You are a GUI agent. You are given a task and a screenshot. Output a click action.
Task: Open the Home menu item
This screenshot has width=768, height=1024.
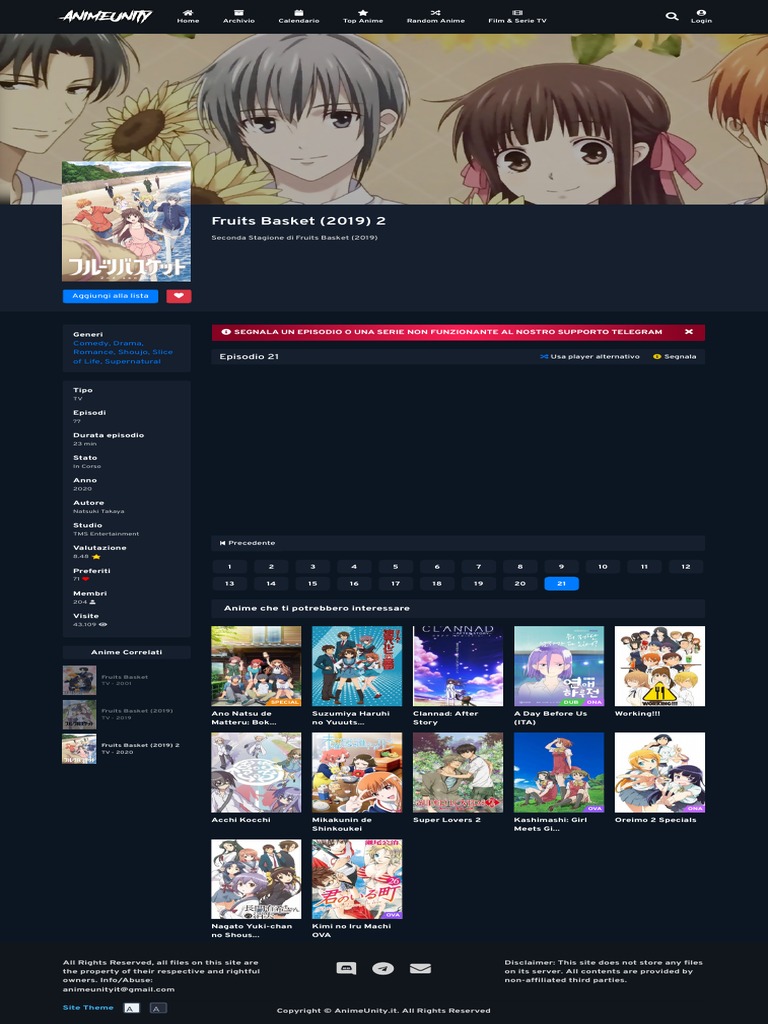tap(188, 16)
